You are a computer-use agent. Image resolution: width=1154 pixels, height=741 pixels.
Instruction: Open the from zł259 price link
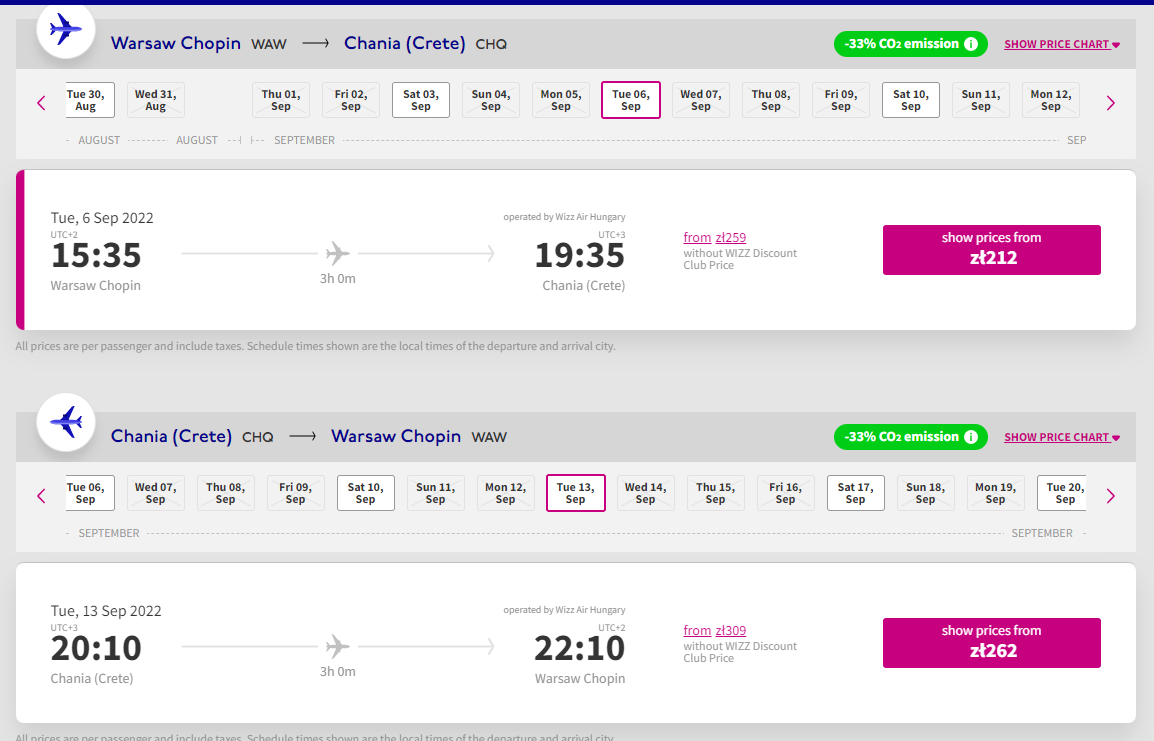715,238
